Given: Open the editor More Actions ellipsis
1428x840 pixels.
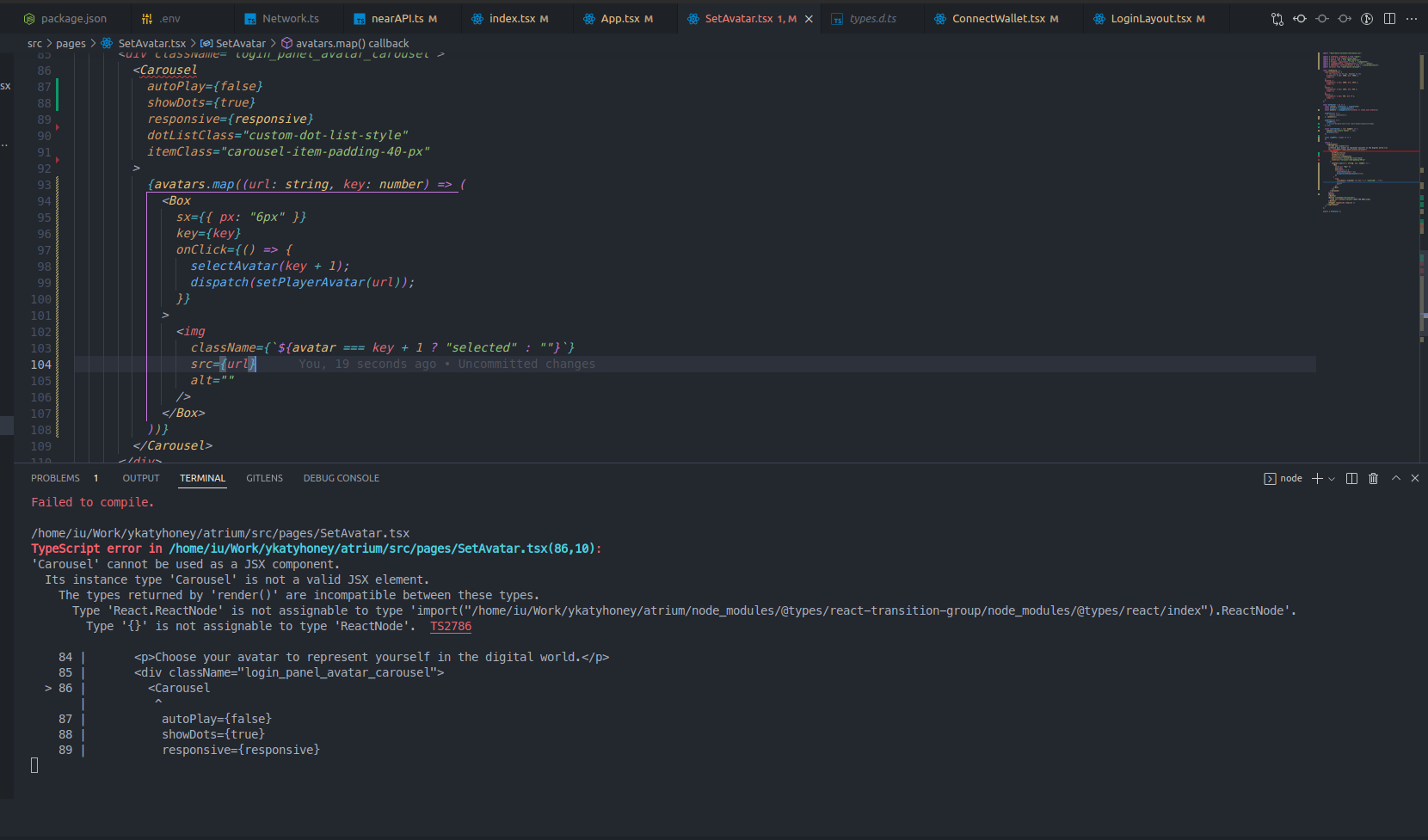Looking at the screenshot, I should tap(1412, 18).
